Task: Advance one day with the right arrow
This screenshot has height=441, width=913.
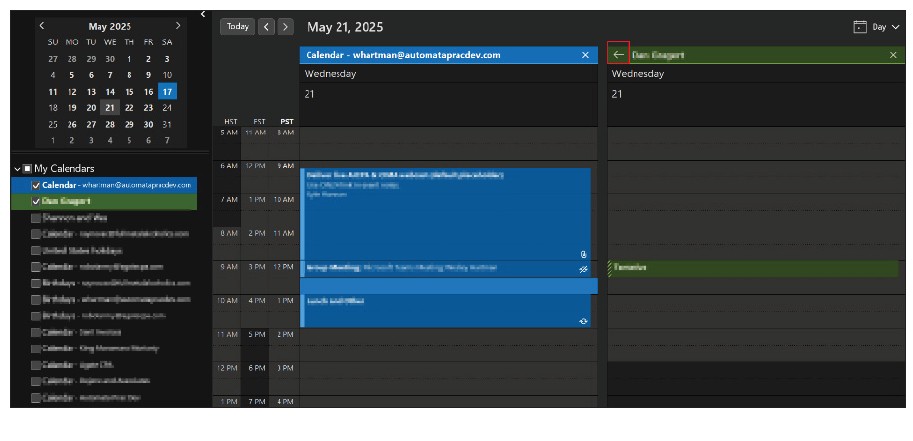Action: (x=286, y=27)
